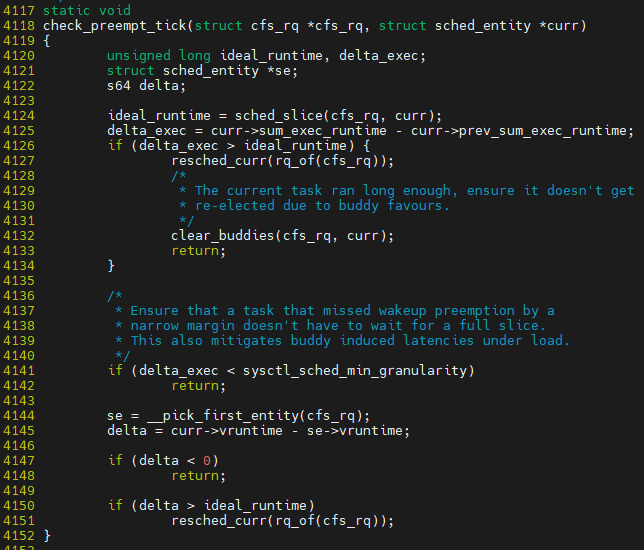This screenshot has height=550, width=644.
Task: Click the clear_buddies(cfs_rq, curr) call
Action: click(x=282, y=236)
